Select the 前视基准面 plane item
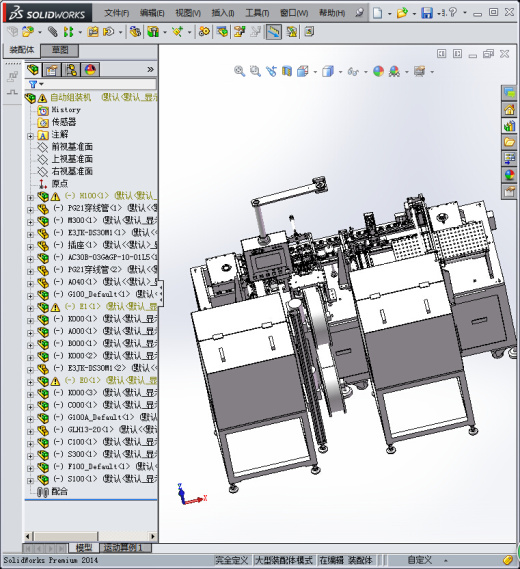The width and height of the screenshot is (520, 569). (72, 147)
